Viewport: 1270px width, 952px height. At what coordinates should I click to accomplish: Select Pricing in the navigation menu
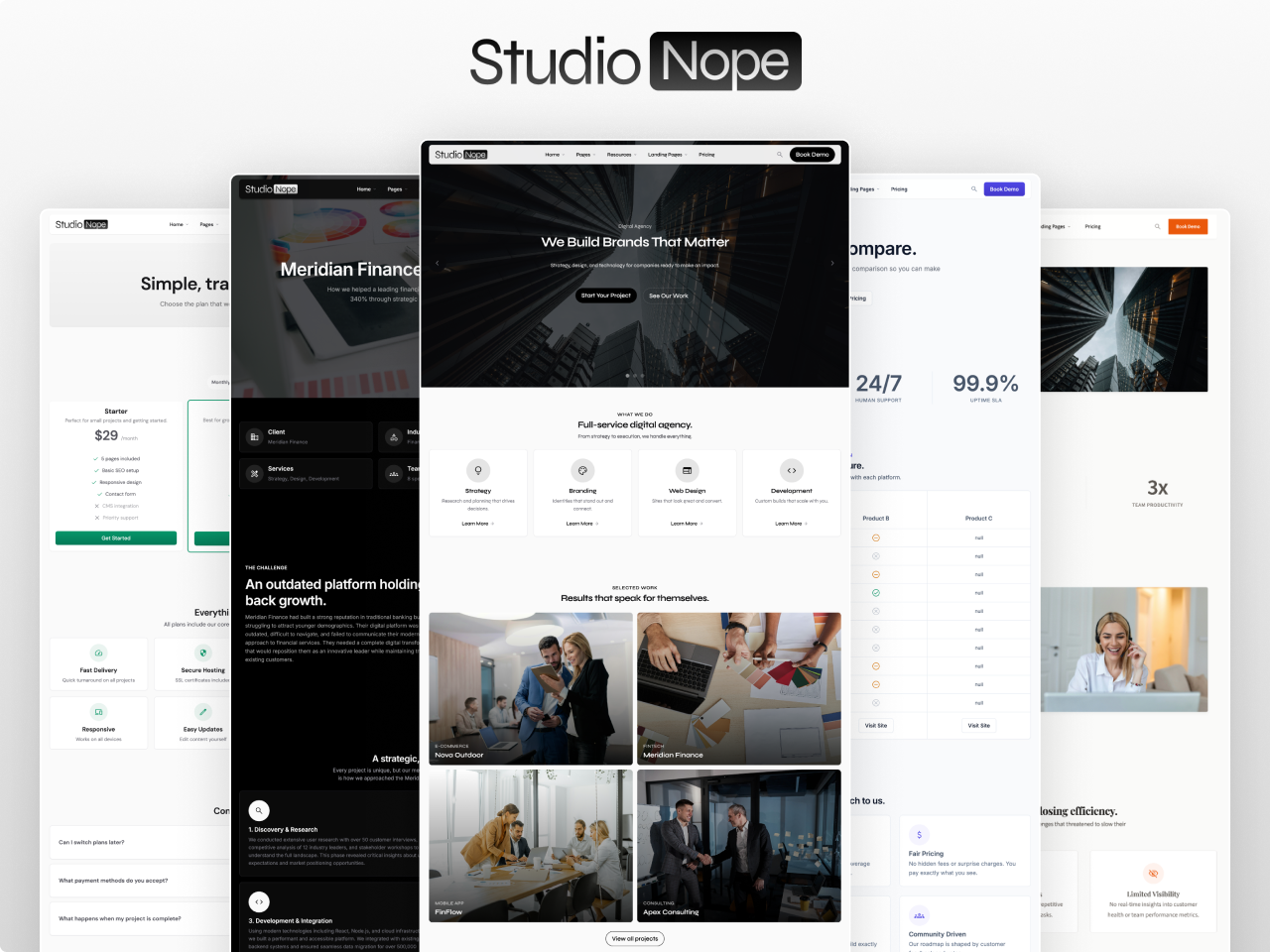click(706, 155)
